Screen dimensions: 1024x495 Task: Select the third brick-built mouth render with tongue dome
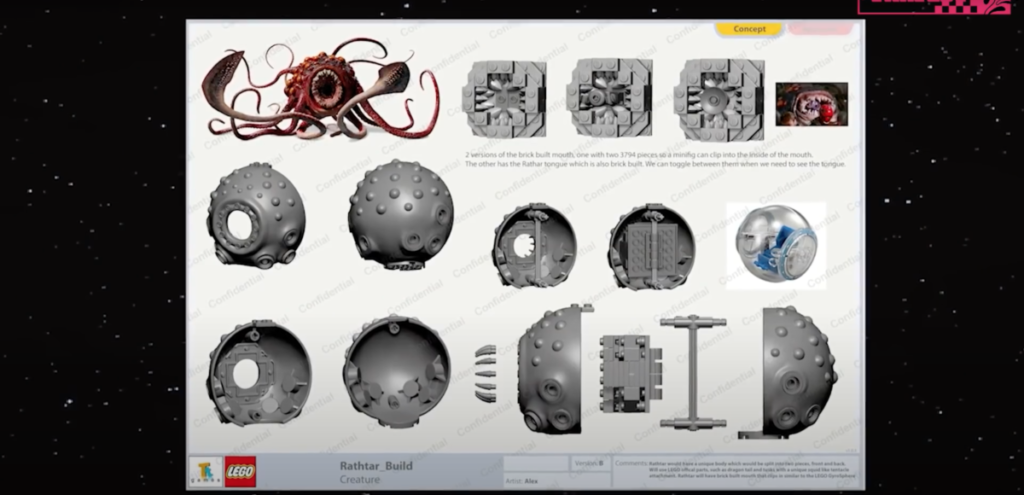pyautogui.click(x=718, y=99)
